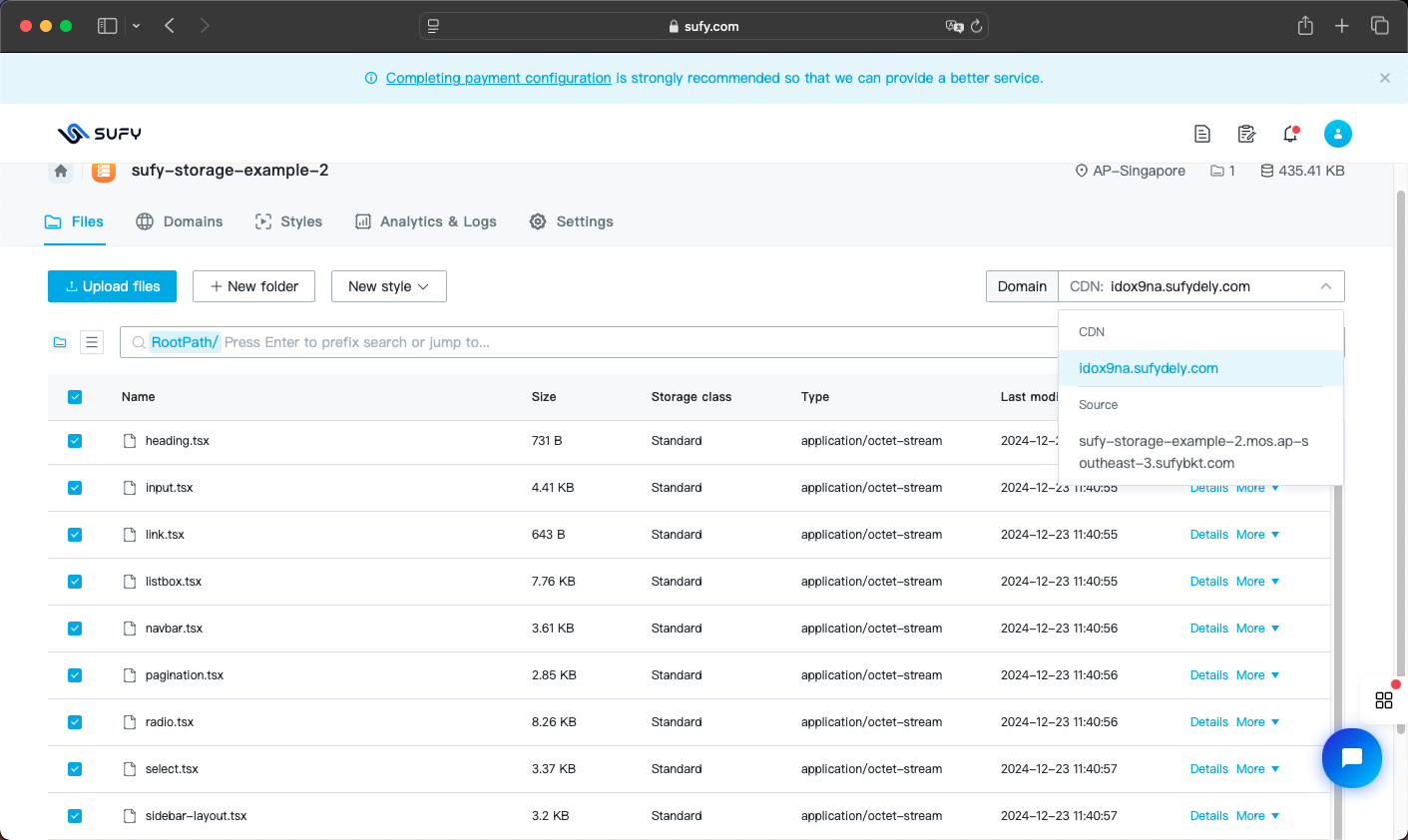Open the user account avatar
1408x840 pixels.
1338,134
